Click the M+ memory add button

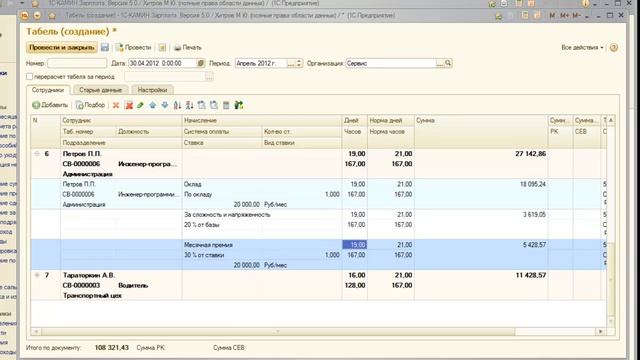click(564, 16)
